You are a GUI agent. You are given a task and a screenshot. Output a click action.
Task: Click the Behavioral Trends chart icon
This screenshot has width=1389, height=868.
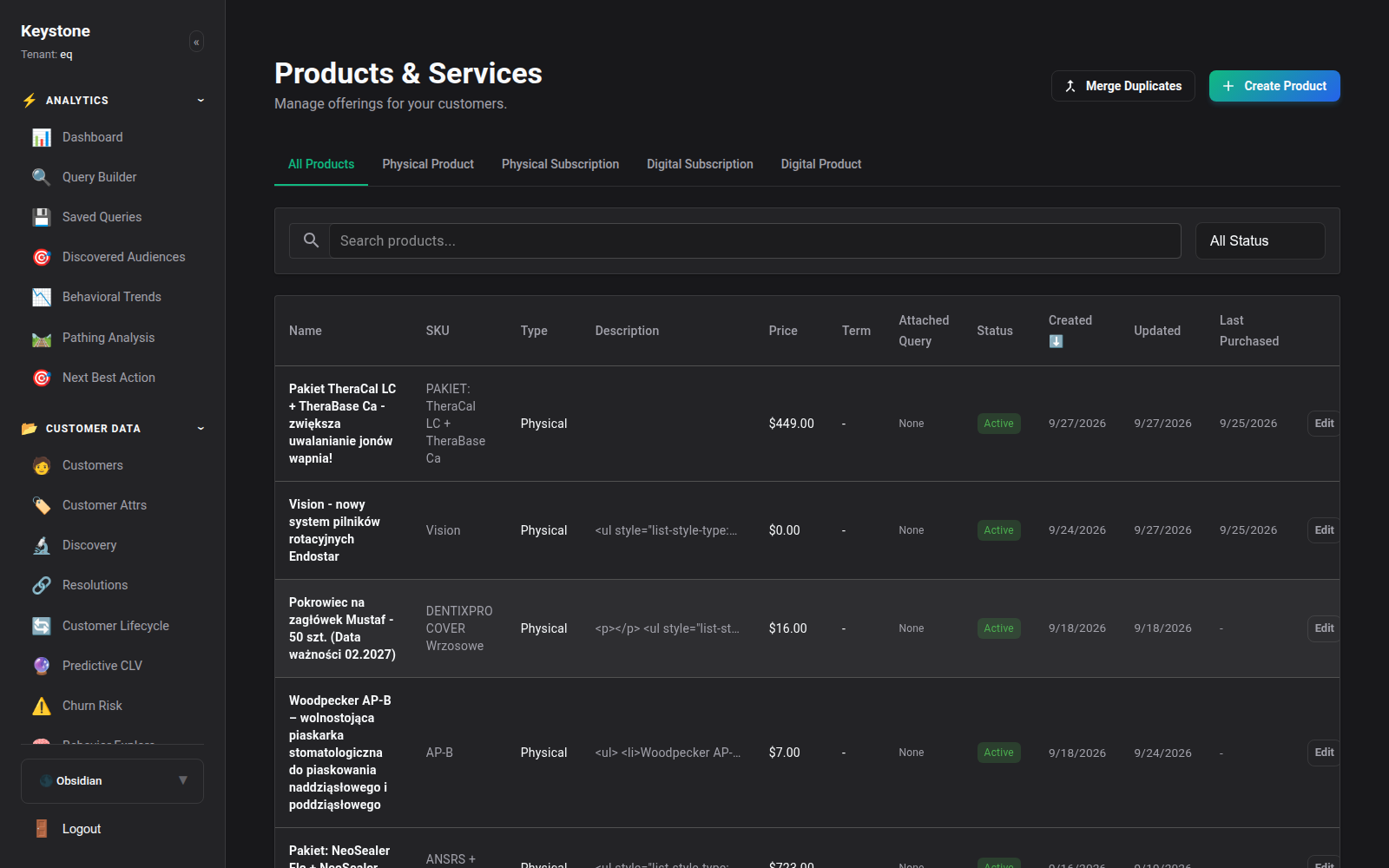[x=42, y=297]
